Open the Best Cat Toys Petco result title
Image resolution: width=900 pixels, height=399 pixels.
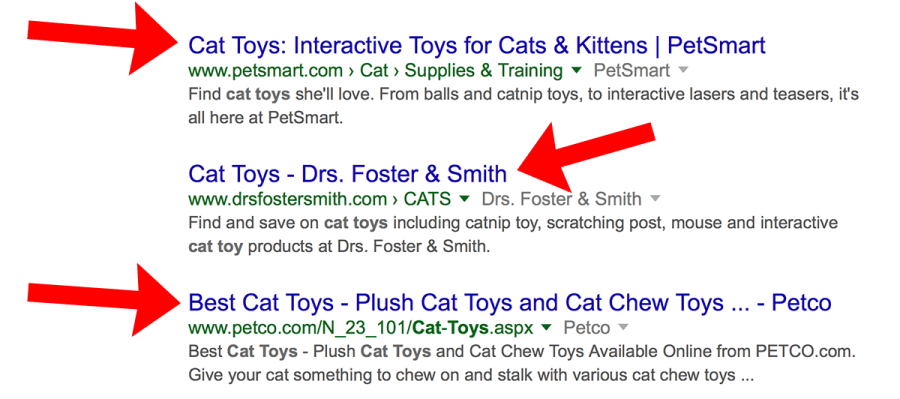(510, 303)
